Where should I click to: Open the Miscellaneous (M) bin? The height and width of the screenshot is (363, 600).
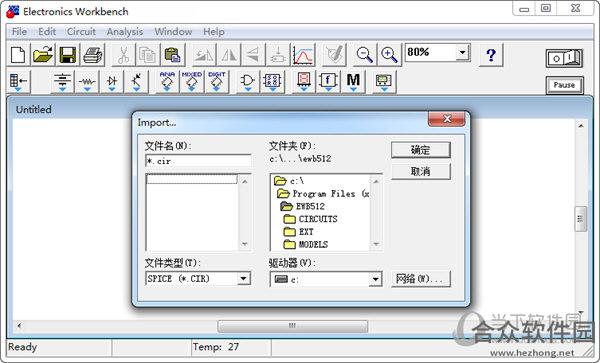353,82
